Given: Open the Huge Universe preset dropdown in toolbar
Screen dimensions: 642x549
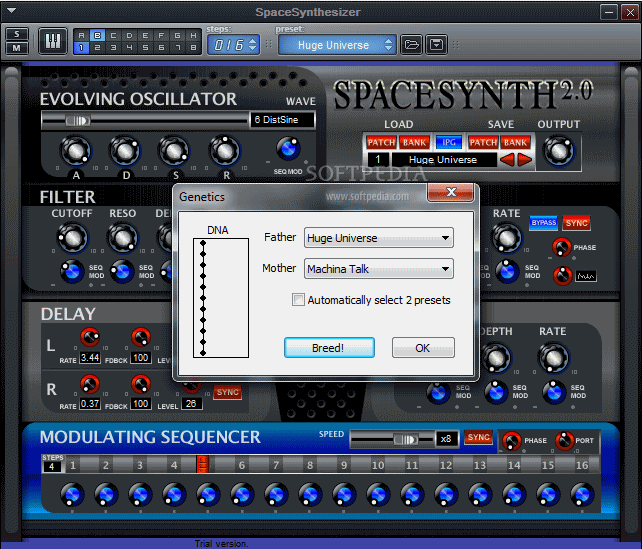Looking at the screenshot, I should [x=337, y=45].
